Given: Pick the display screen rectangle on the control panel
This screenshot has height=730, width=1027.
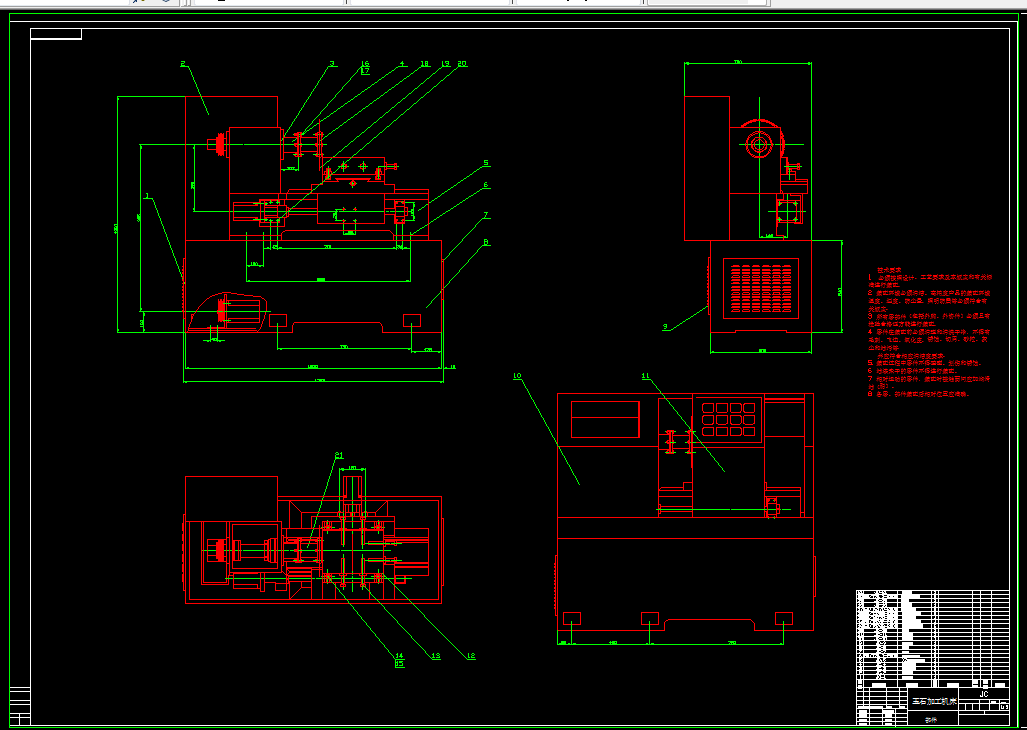Looking at the screenshot, I should 605,419.
